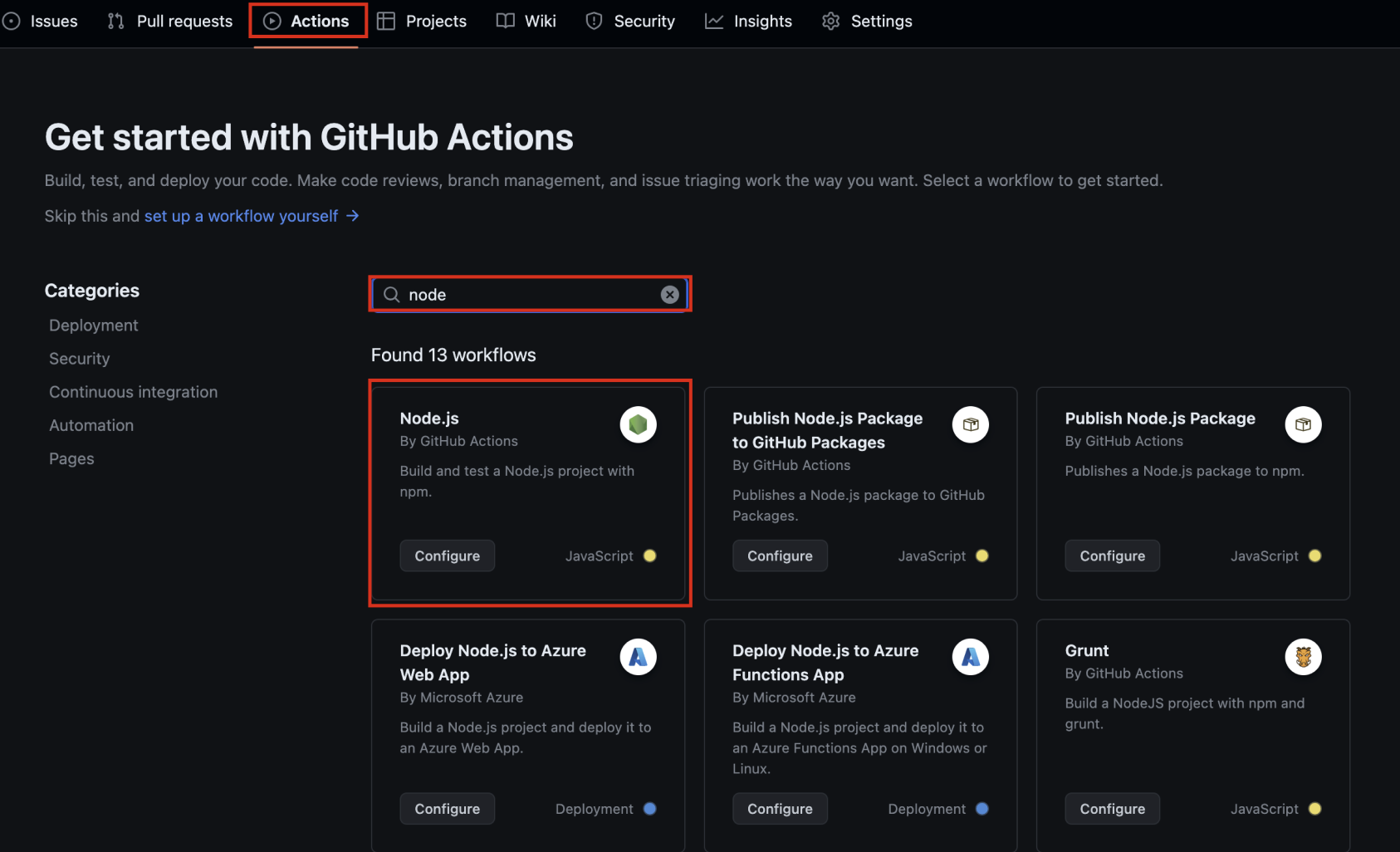Click the Grunt workflow boar icon
The width and height of the screenshot is (1400, 852).
[x=1303, y=657]
